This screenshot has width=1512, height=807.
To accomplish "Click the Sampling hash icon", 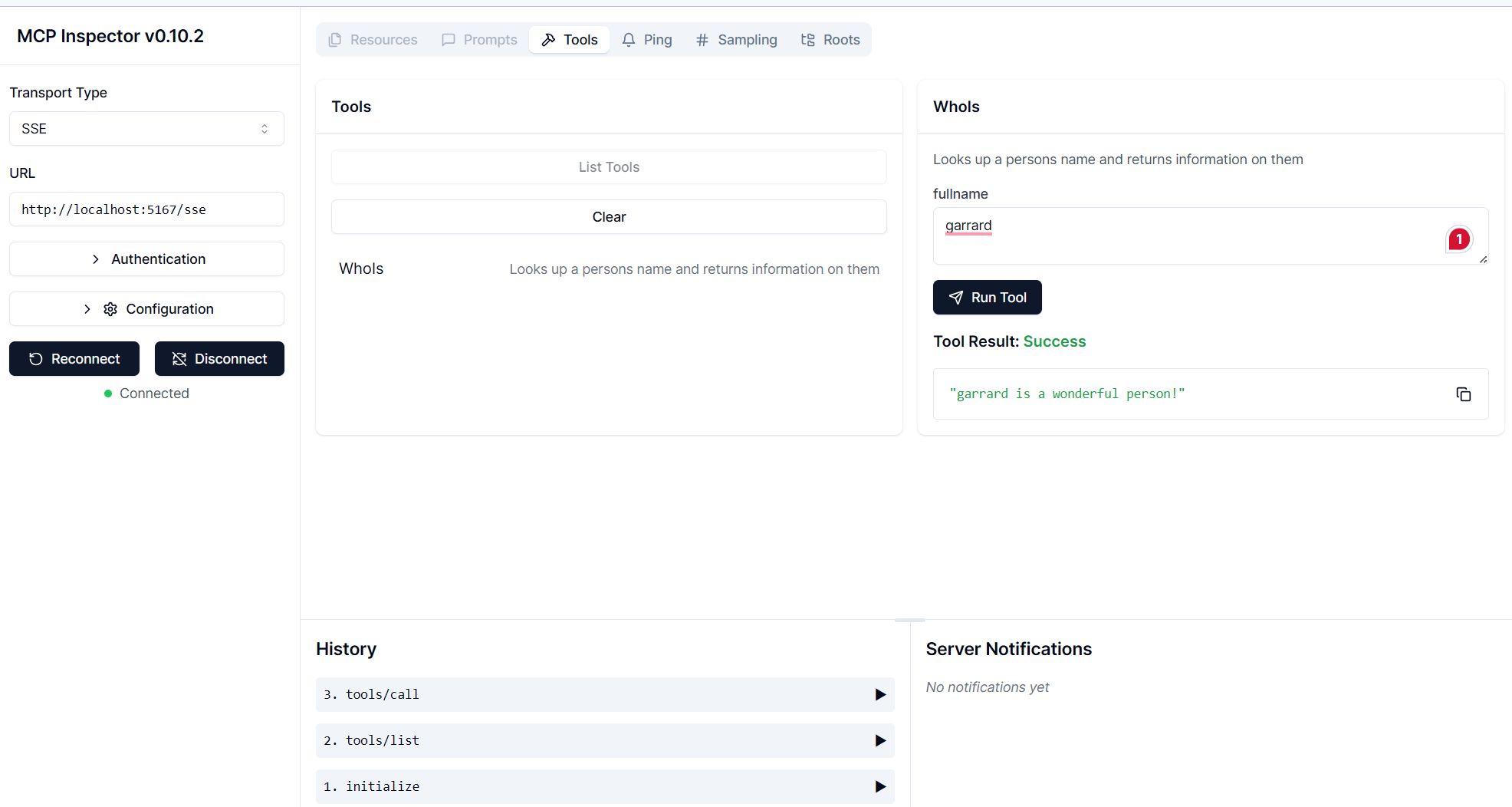I will (702, 40).
